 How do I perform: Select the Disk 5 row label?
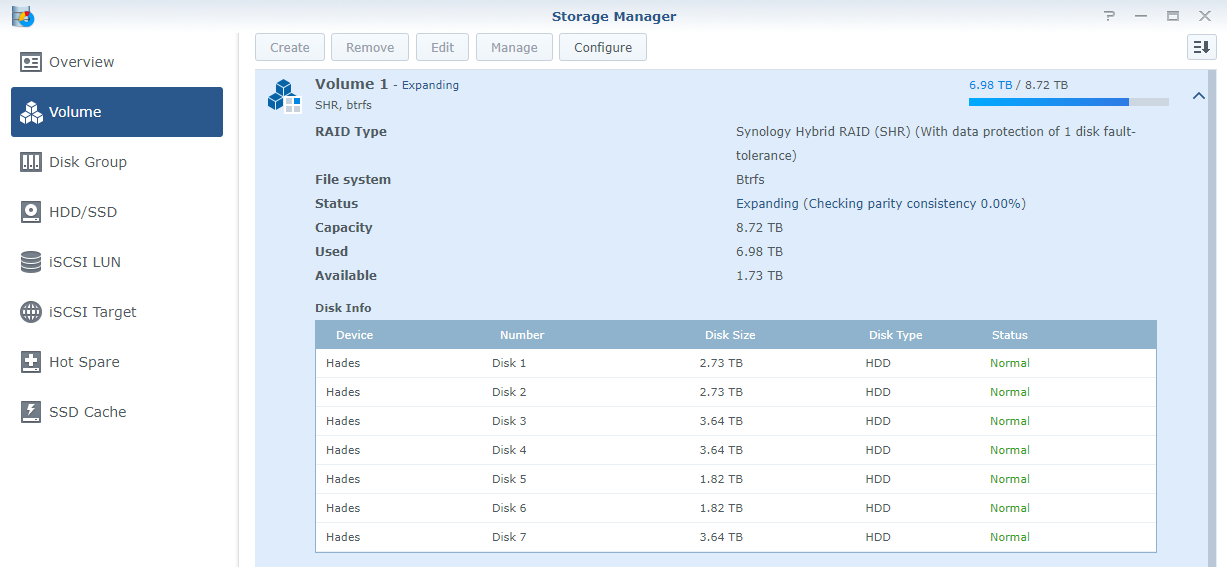click(509, 479)
